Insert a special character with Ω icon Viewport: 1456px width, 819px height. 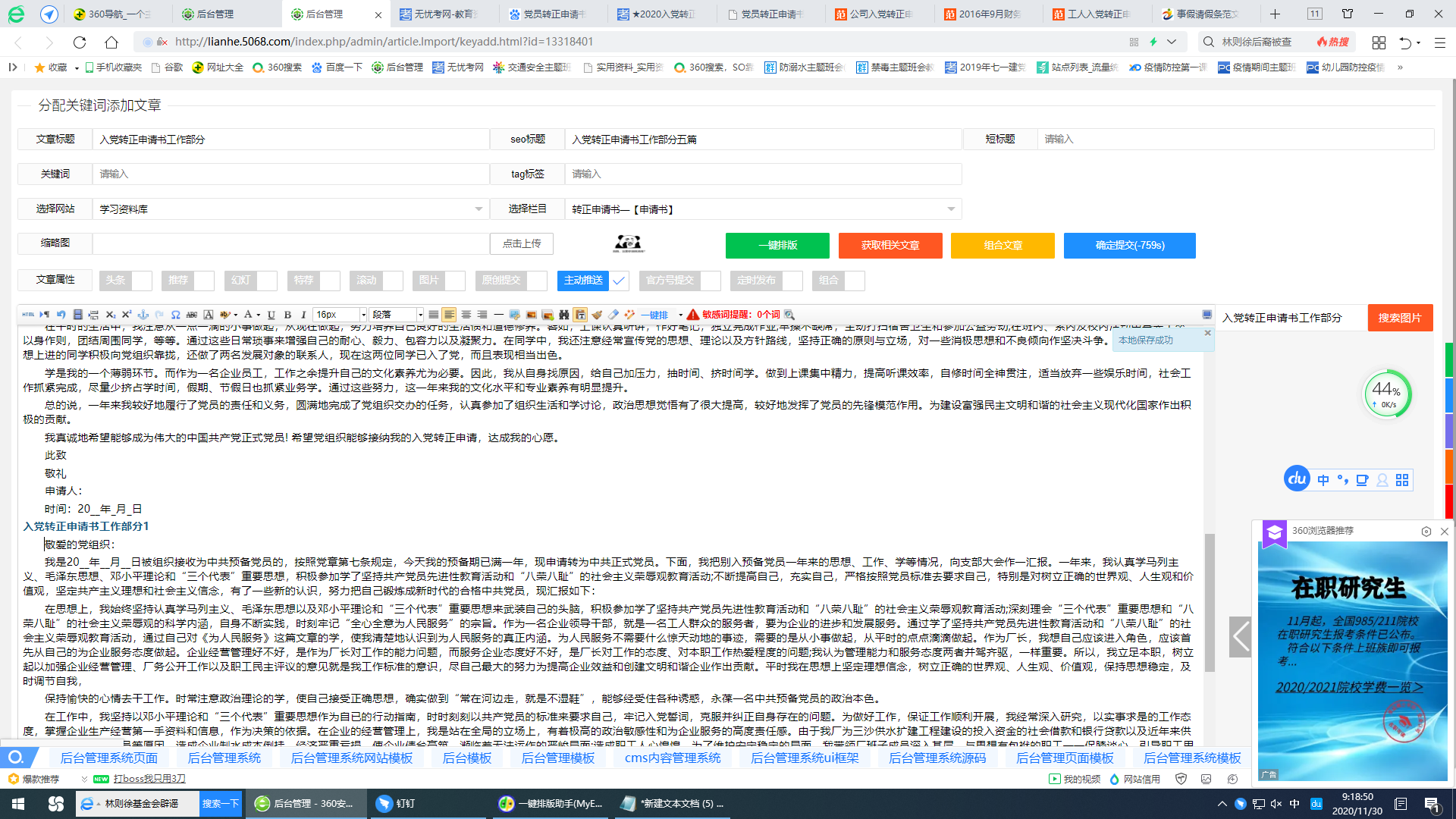point(175,314)
